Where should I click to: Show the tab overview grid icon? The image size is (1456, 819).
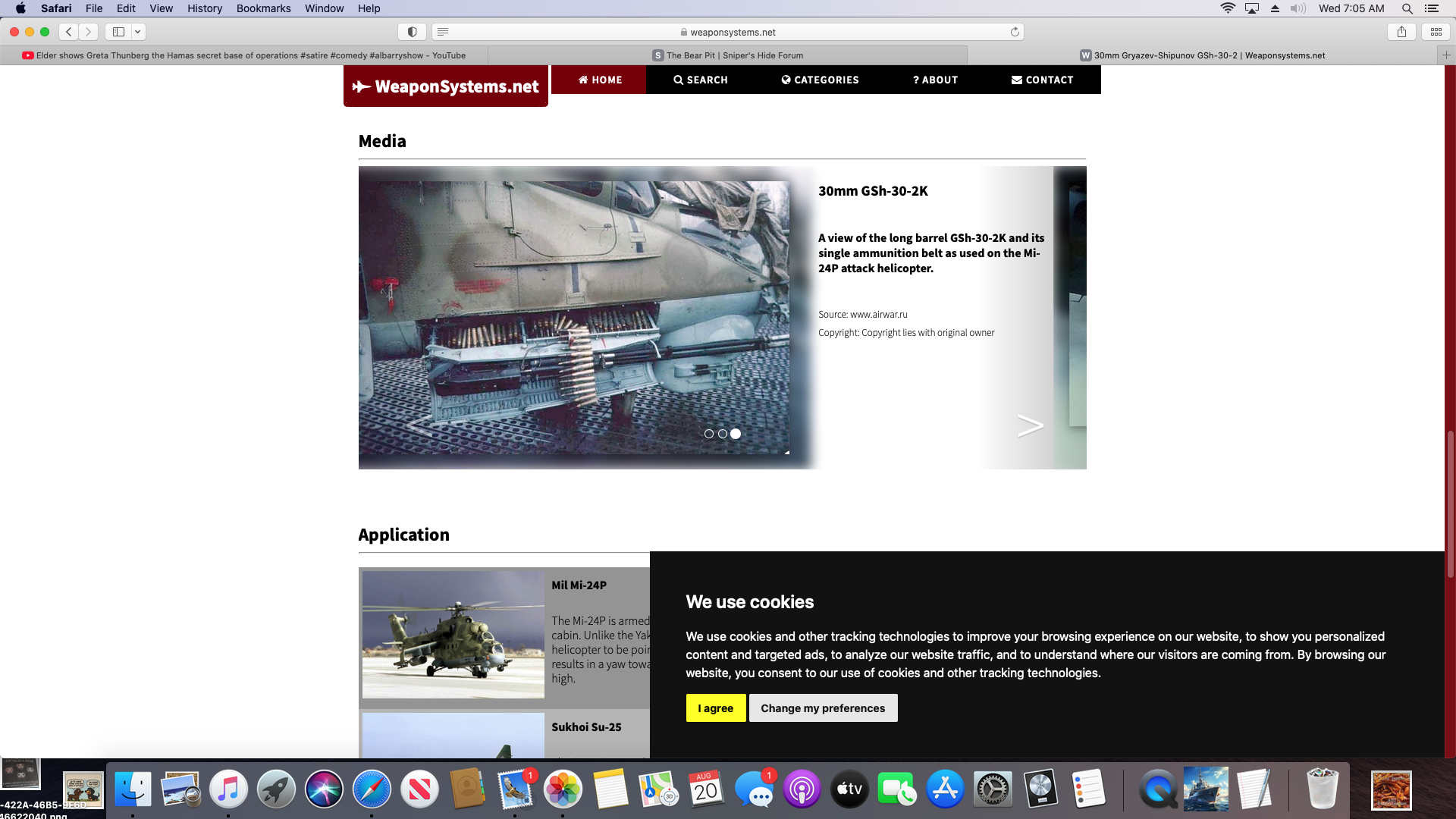[1436, 32]
